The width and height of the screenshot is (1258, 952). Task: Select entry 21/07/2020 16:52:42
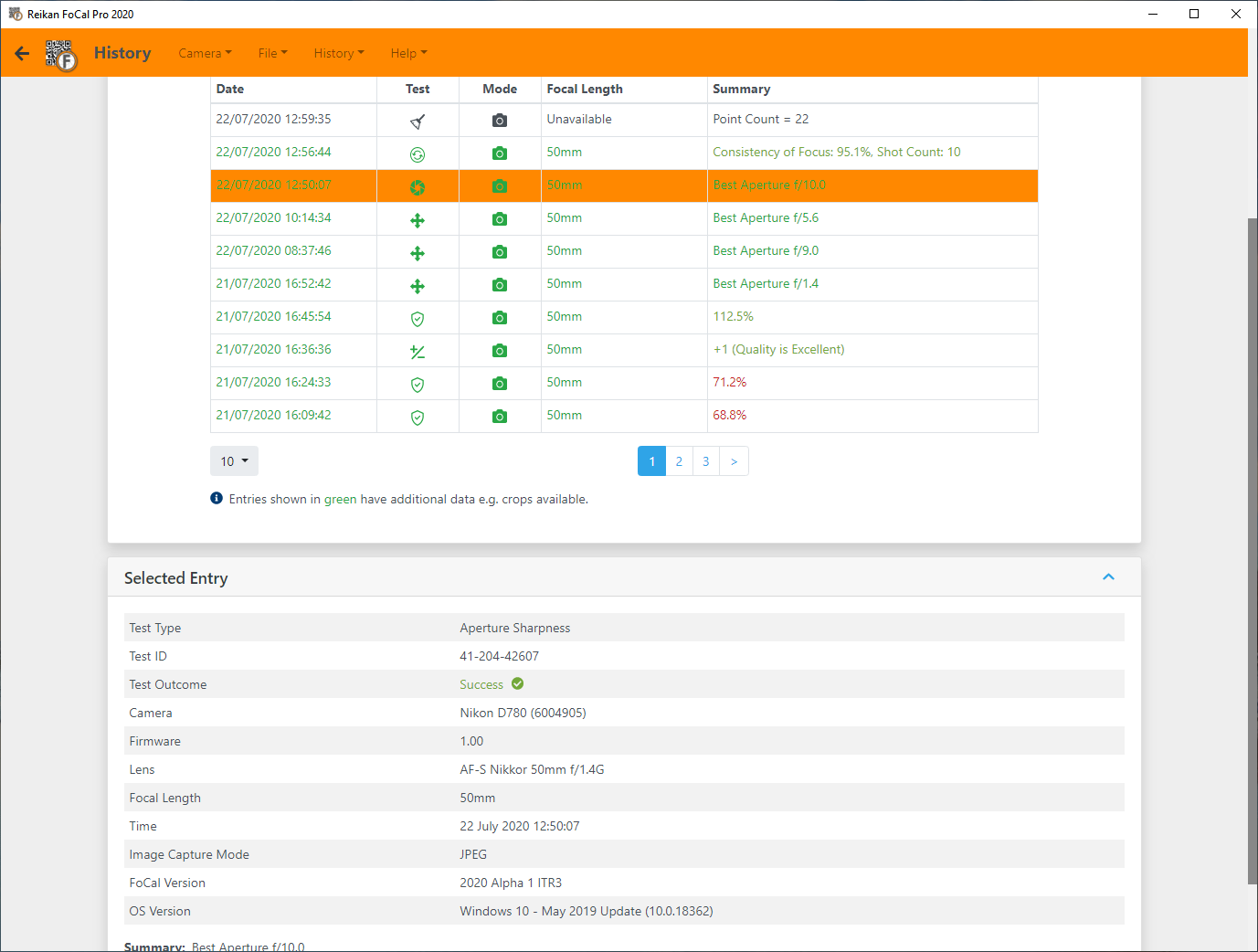[273, 283]
